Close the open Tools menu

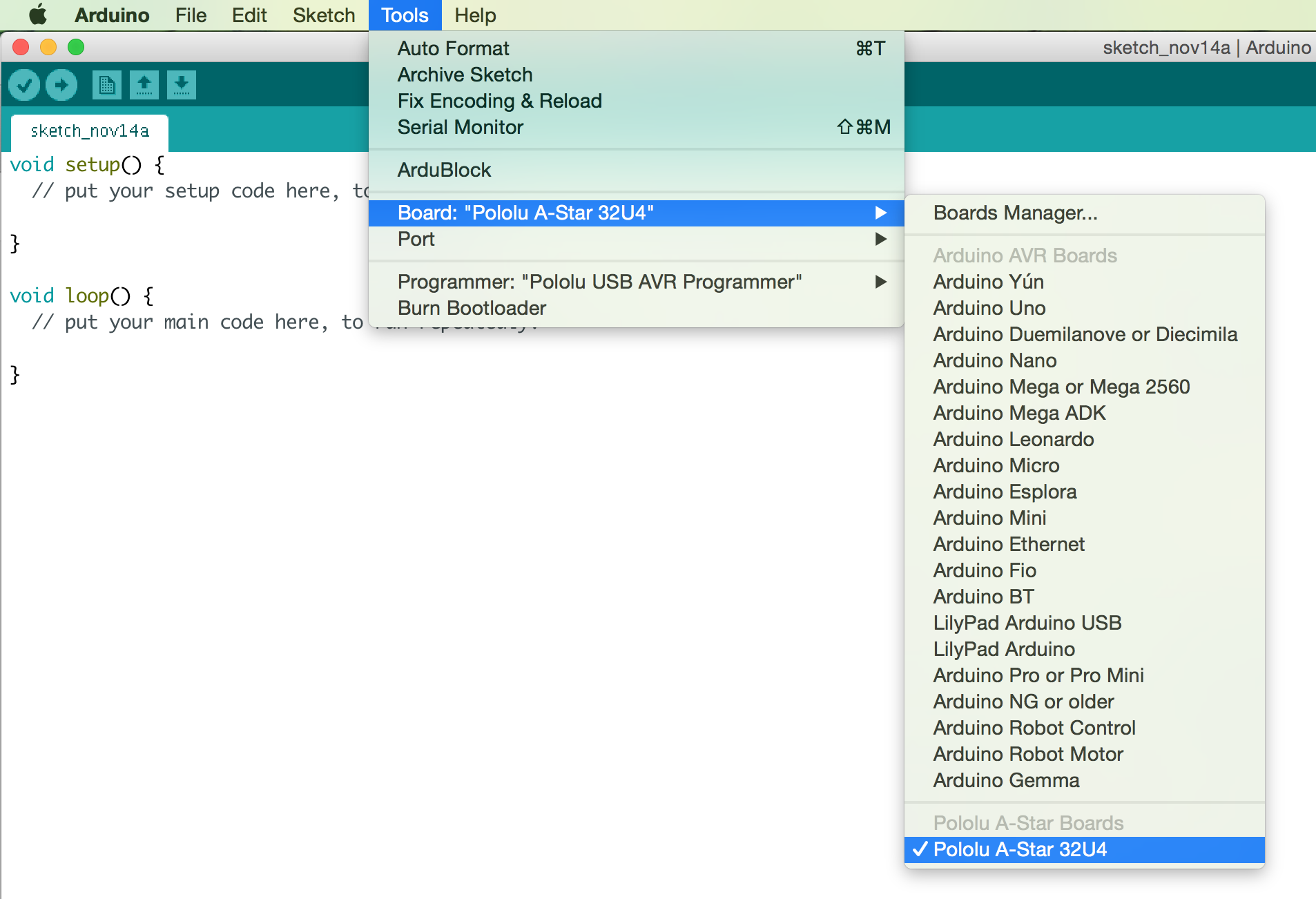pyautogui.click(x=405, y=15)
